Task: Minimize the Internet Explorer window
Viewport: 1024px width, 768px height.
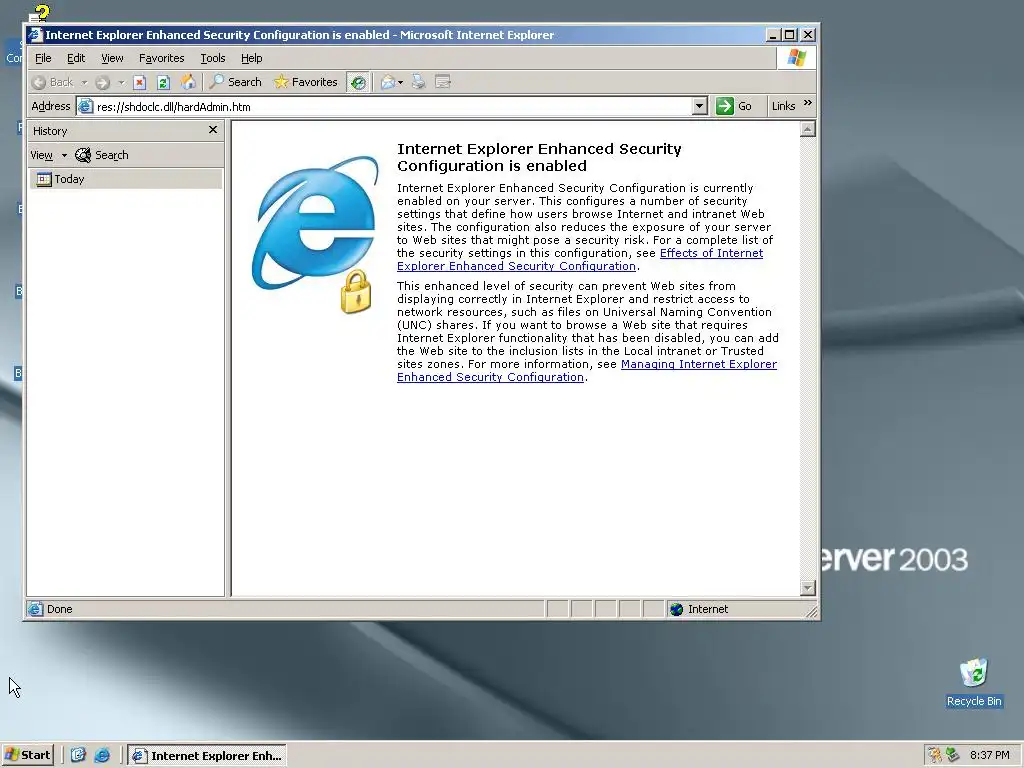Action: point(773,35)
